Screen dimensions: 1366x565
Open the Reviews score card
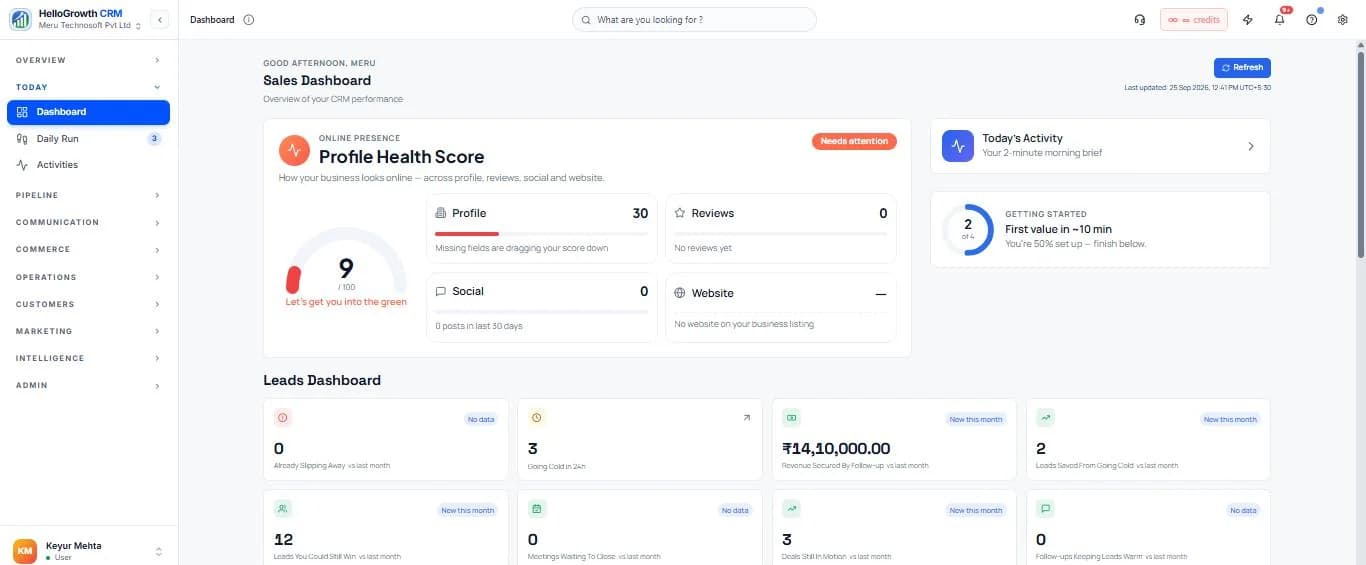780,229
